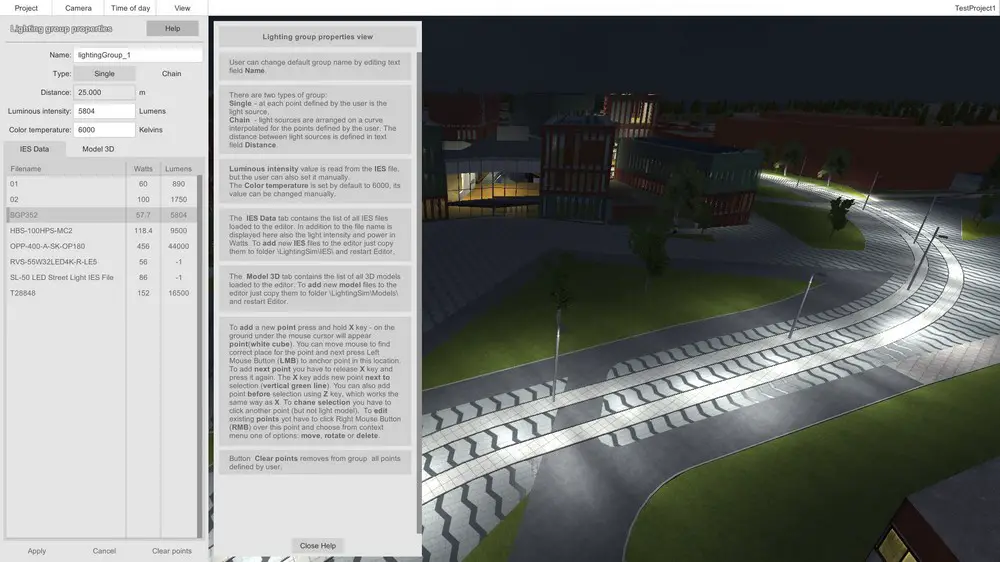Select the BGP352 IES file row
The image size is (1000, 562).
101,215
